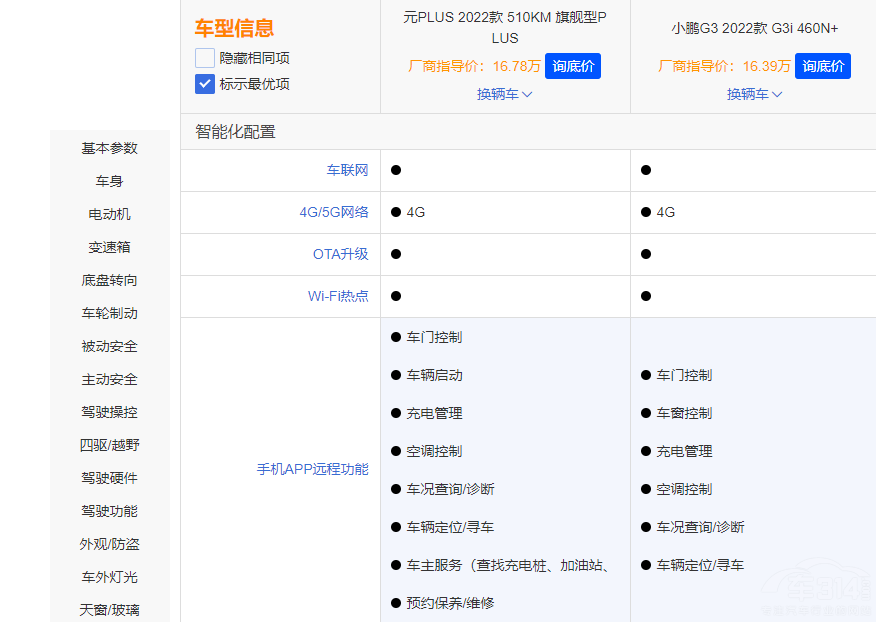Jump to 车身 section in sidebar

[x=110, y=181]
